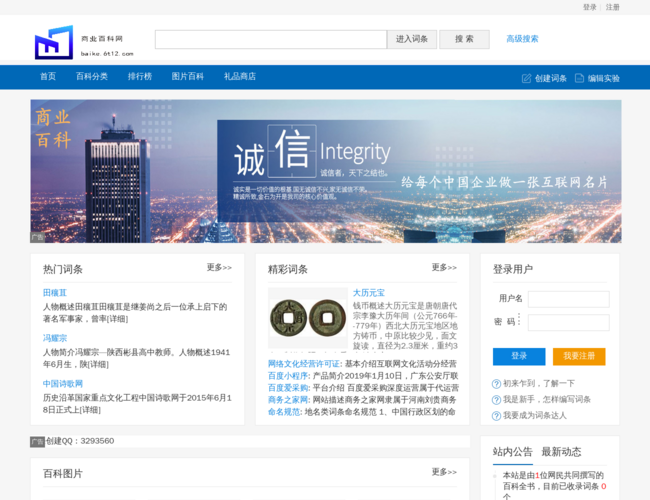
Task: Open 图片百科 from the navigation bar
Action: click(188, 77)
